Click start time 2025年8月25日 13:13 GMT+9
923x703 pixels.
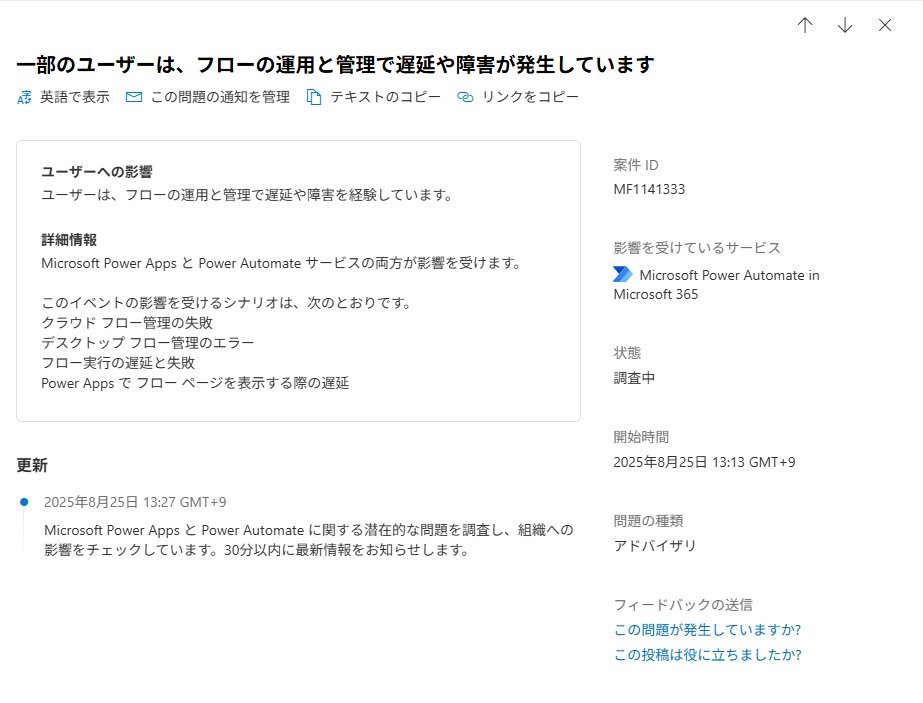[x=704, y=462]
